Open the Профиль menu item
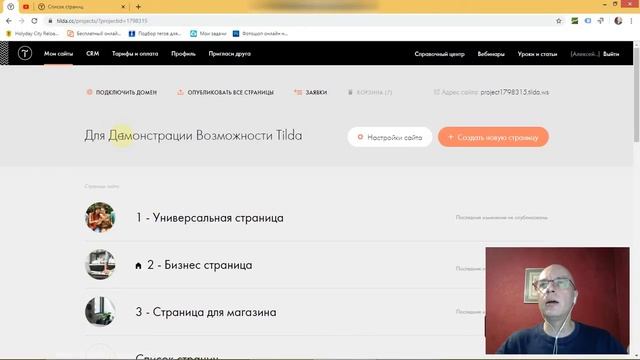Viewport: 640px width, 360px height. (183, 53)
